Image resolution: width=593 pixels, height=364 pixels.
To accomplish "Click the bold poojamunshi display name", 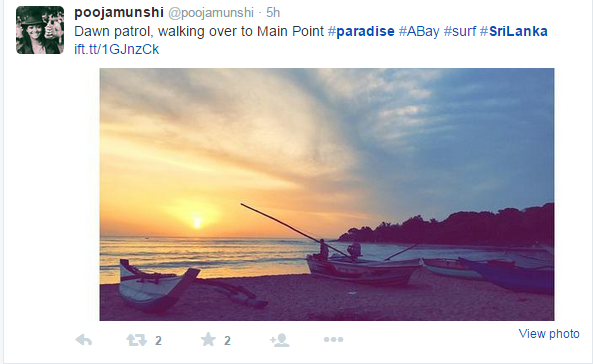I will tap(119, 12).
